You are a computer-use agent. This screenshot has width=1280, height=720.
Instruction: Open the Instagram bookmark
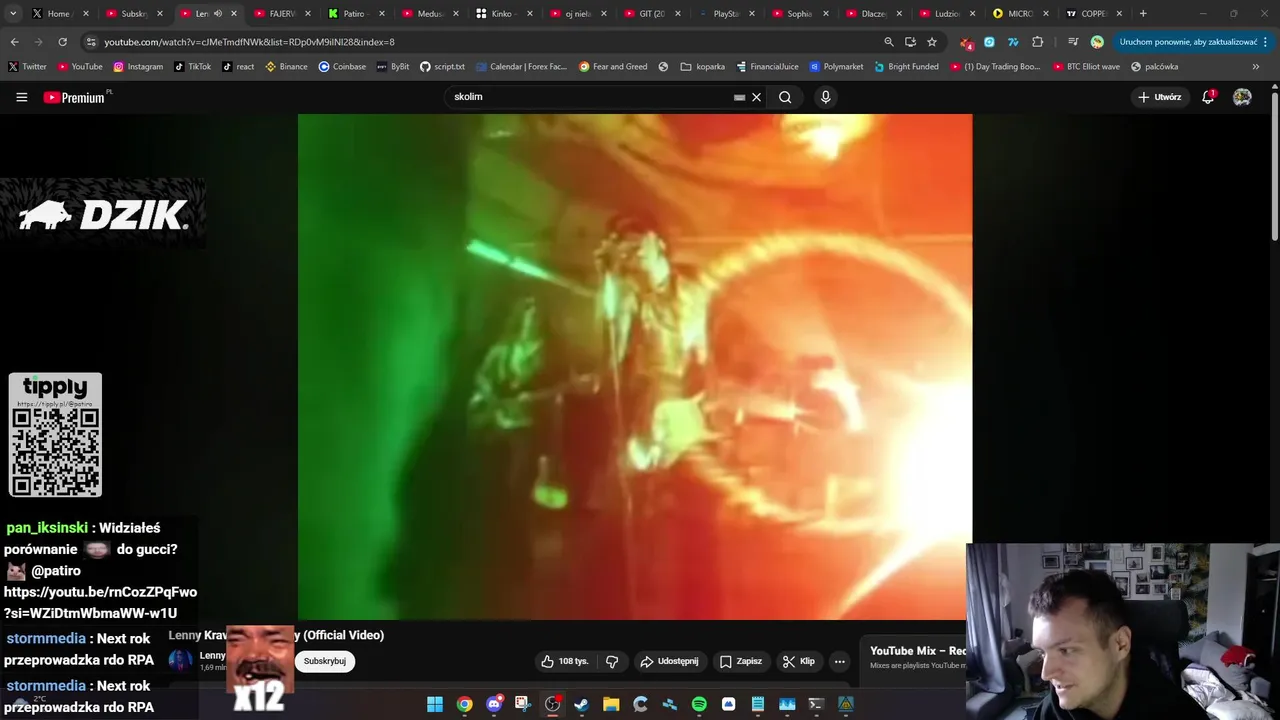click(x=138, y=66)
